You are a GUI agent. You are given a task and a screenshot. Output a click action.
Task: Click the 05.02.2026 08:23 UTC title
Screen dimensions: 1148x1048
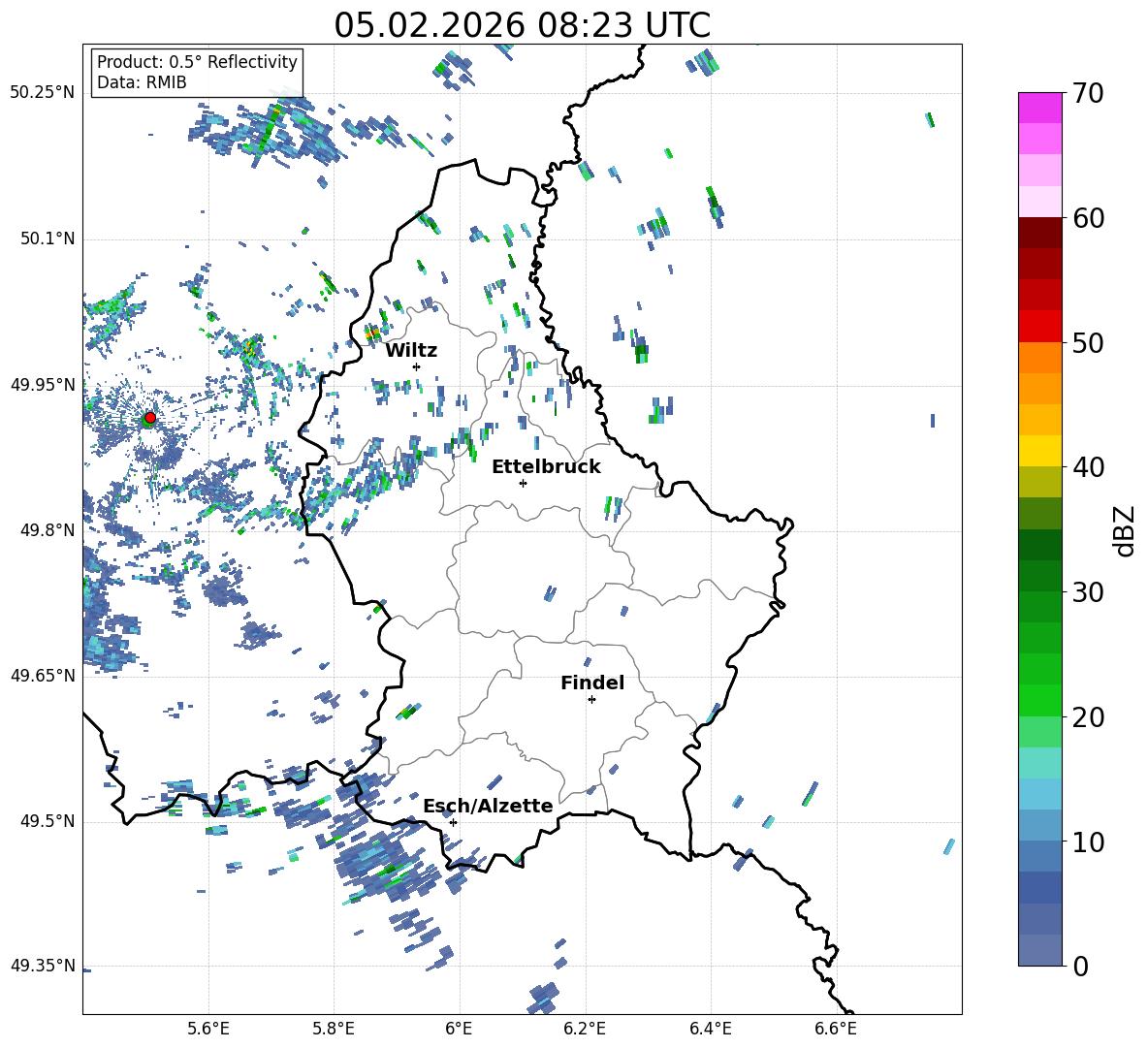(522, 25)
